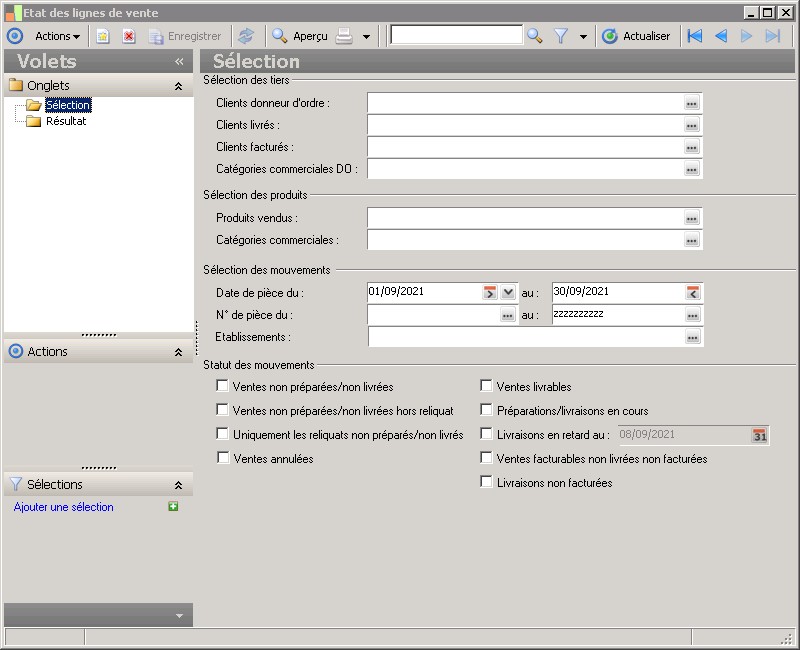Click the search magnifier icon

click(535, 36)
